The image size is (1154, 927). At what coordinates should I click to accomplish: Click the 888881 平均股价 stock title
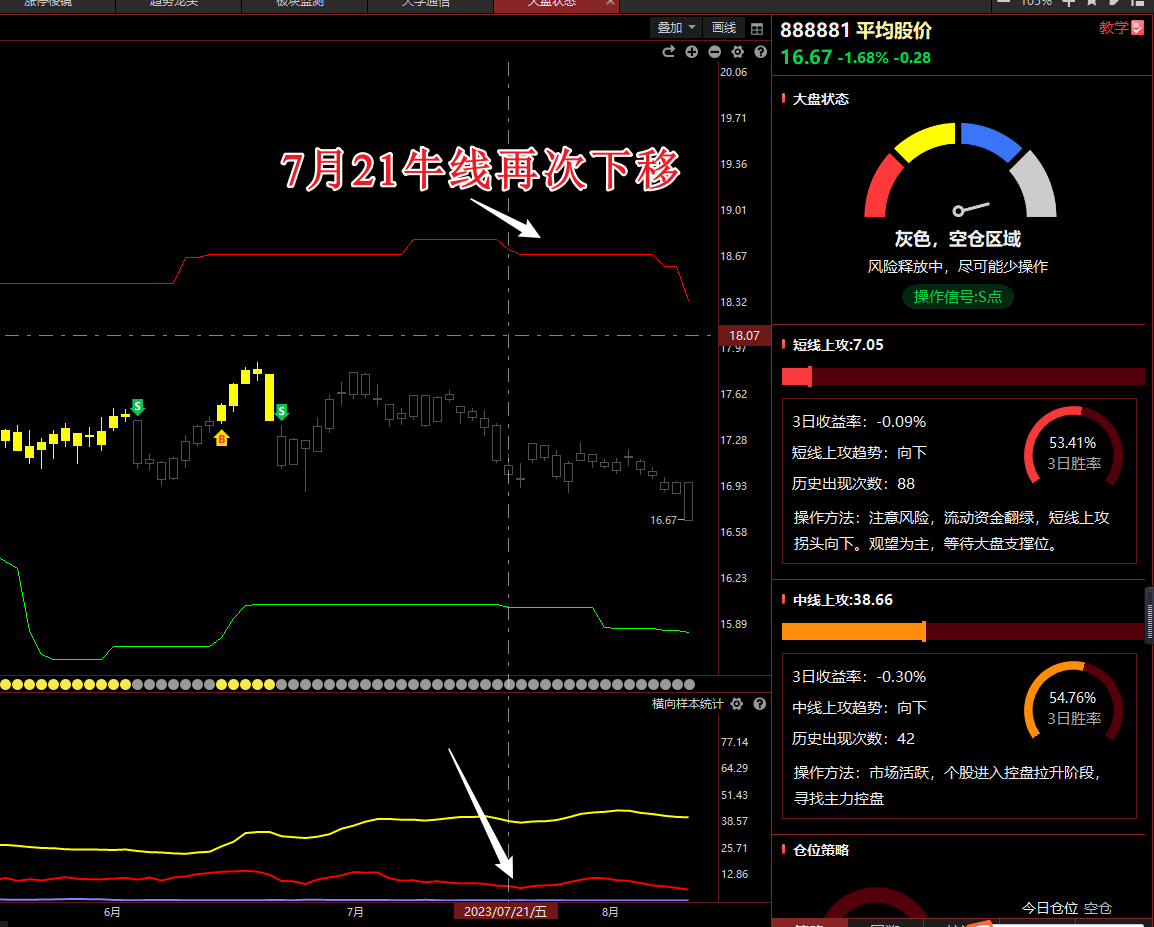click(x=855, y=30)
